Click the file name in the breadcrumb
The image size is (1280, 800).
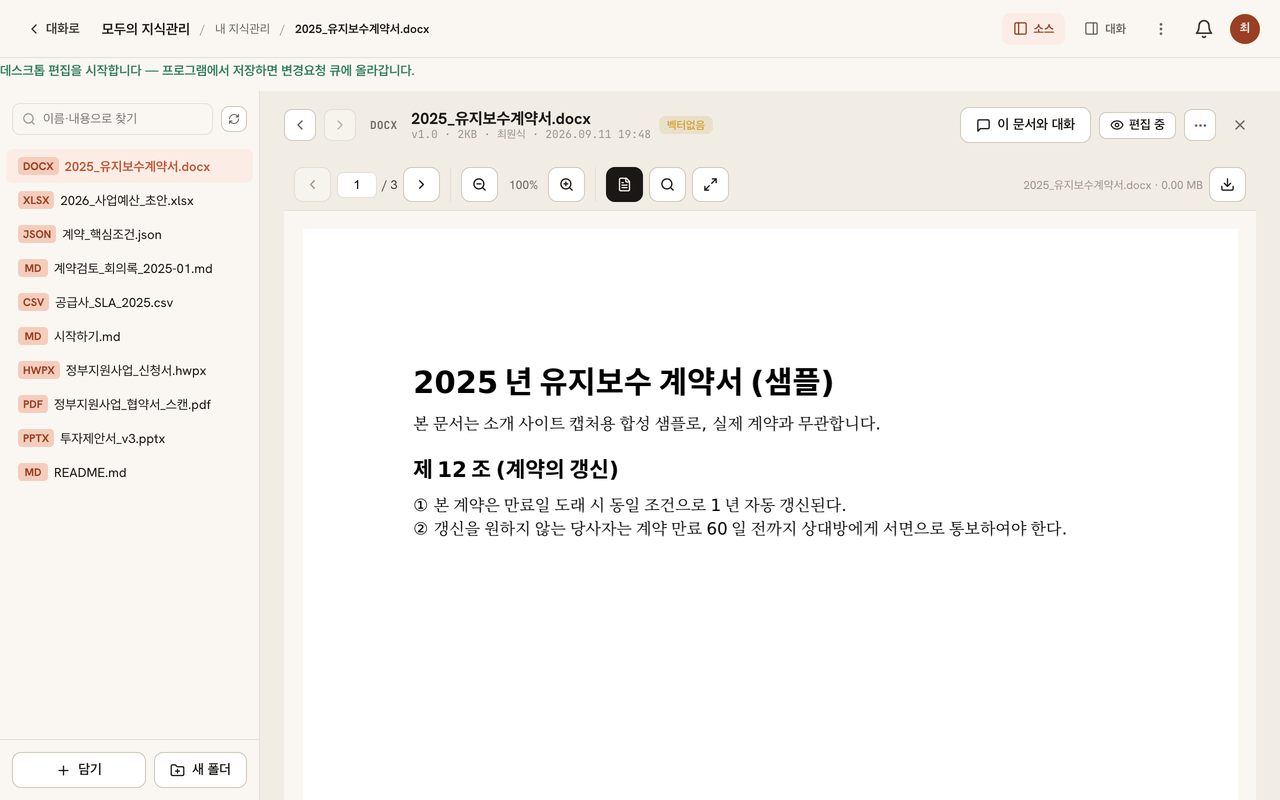click(362, 29)
